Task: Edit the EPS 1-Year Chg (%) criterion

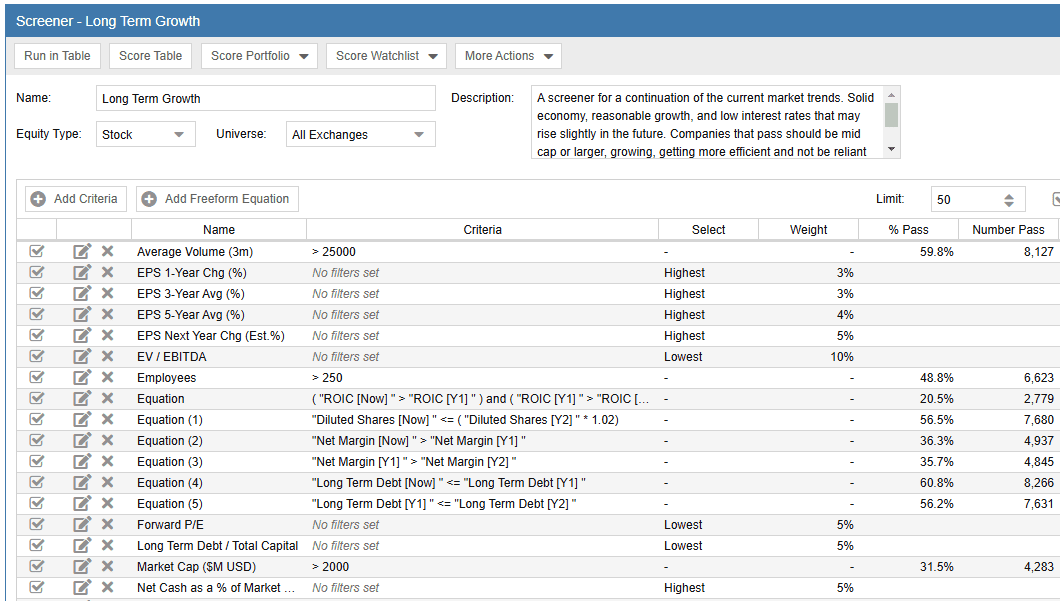Action: click(82, 272)
